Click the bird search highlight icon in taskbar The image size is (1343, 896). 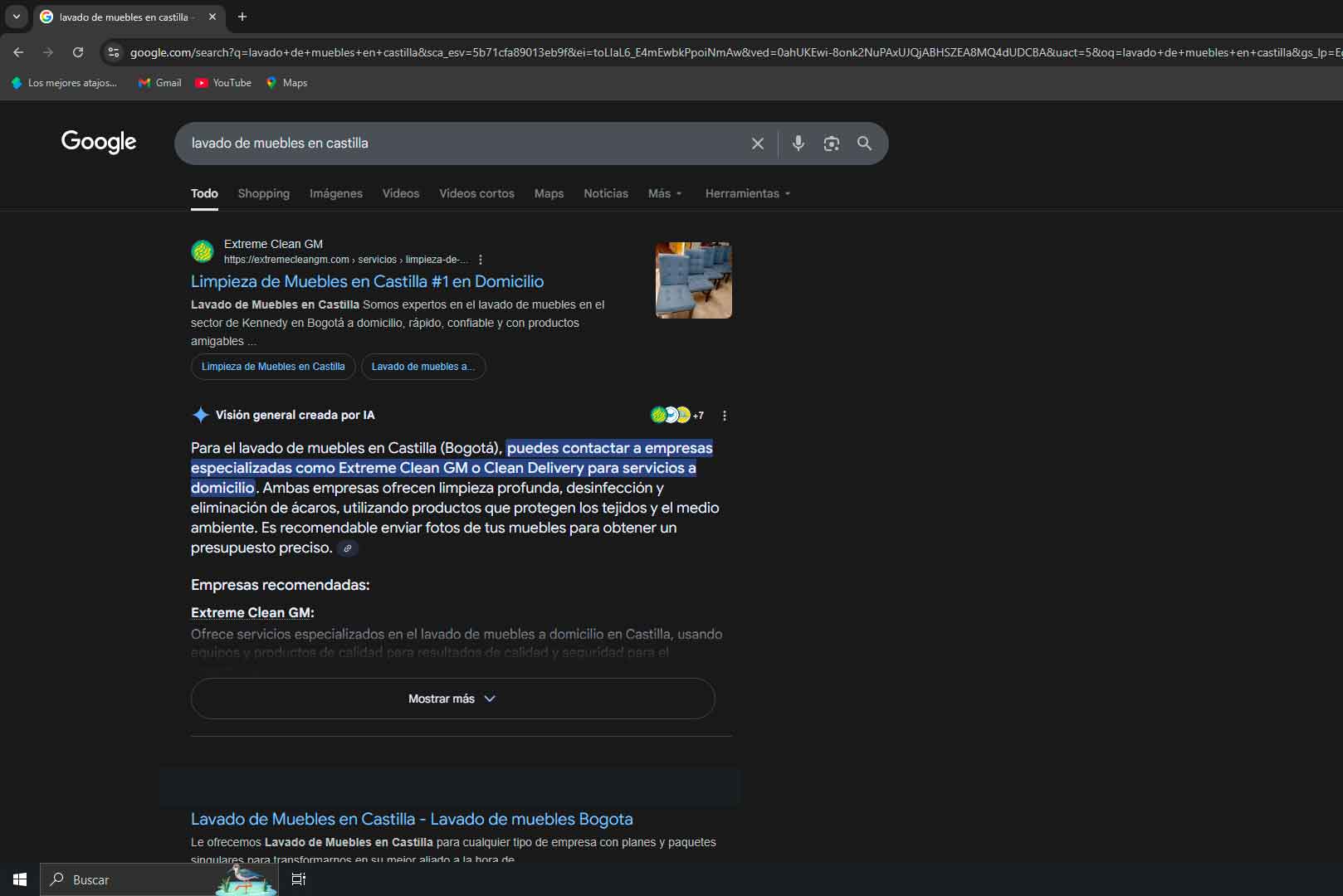click(x=246, y=879)
